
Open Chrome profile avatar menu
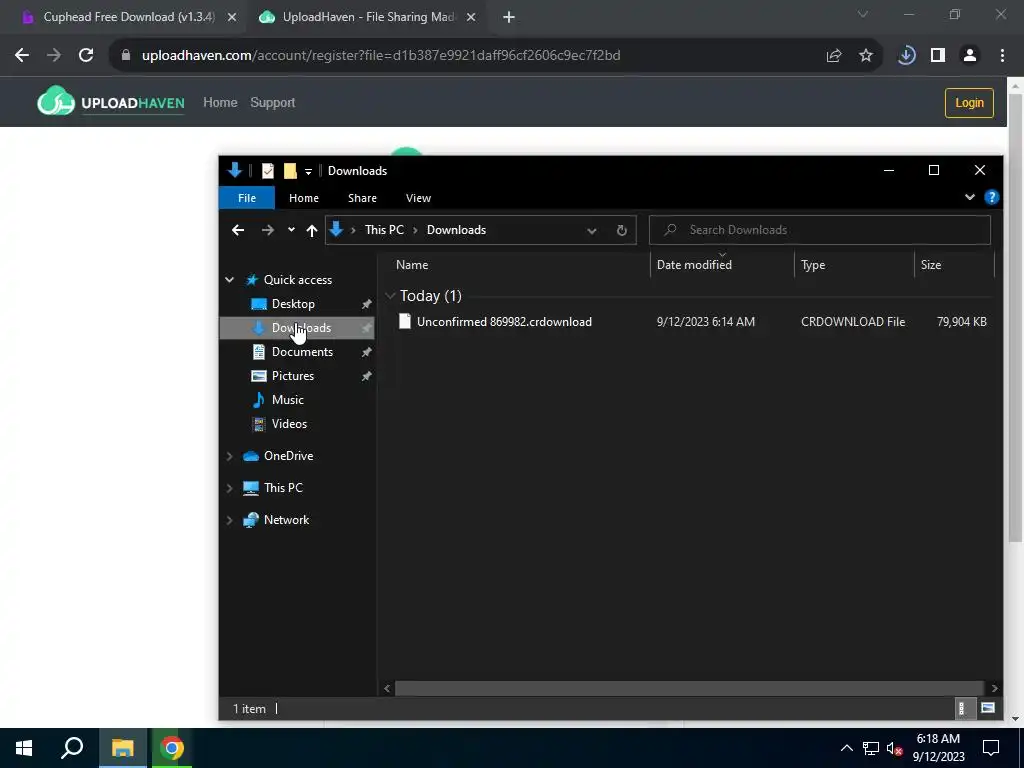(x=970, y=56)
